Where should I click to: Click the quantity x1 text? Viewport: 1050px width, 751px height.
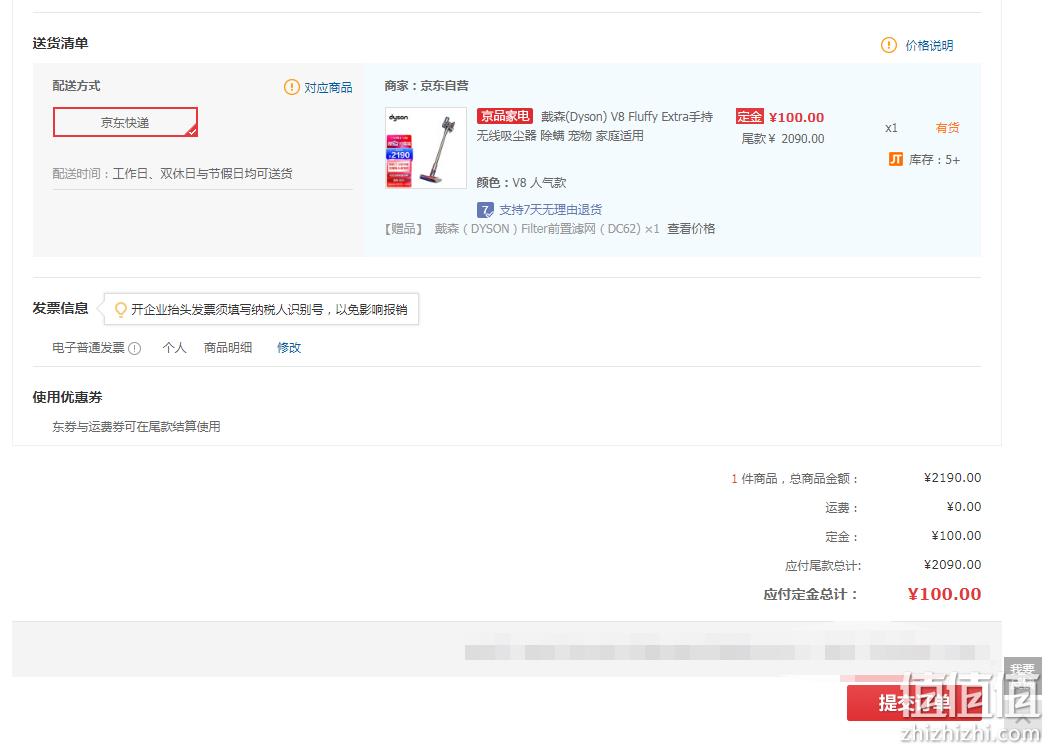[x=891, y=128]
